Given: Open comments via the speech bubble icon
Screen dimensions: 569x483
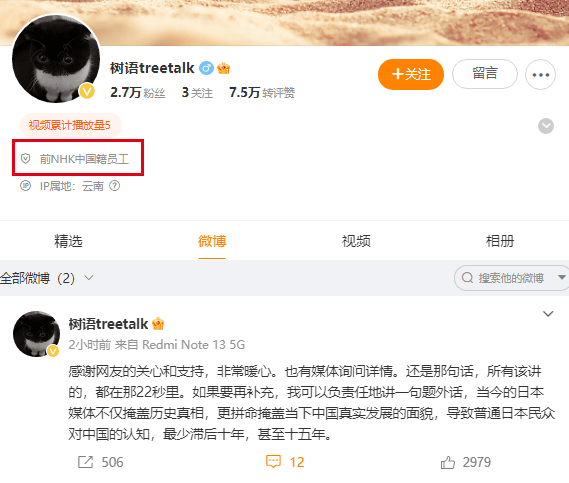Looking at the screenshot, I should click(x=273, y=462).
